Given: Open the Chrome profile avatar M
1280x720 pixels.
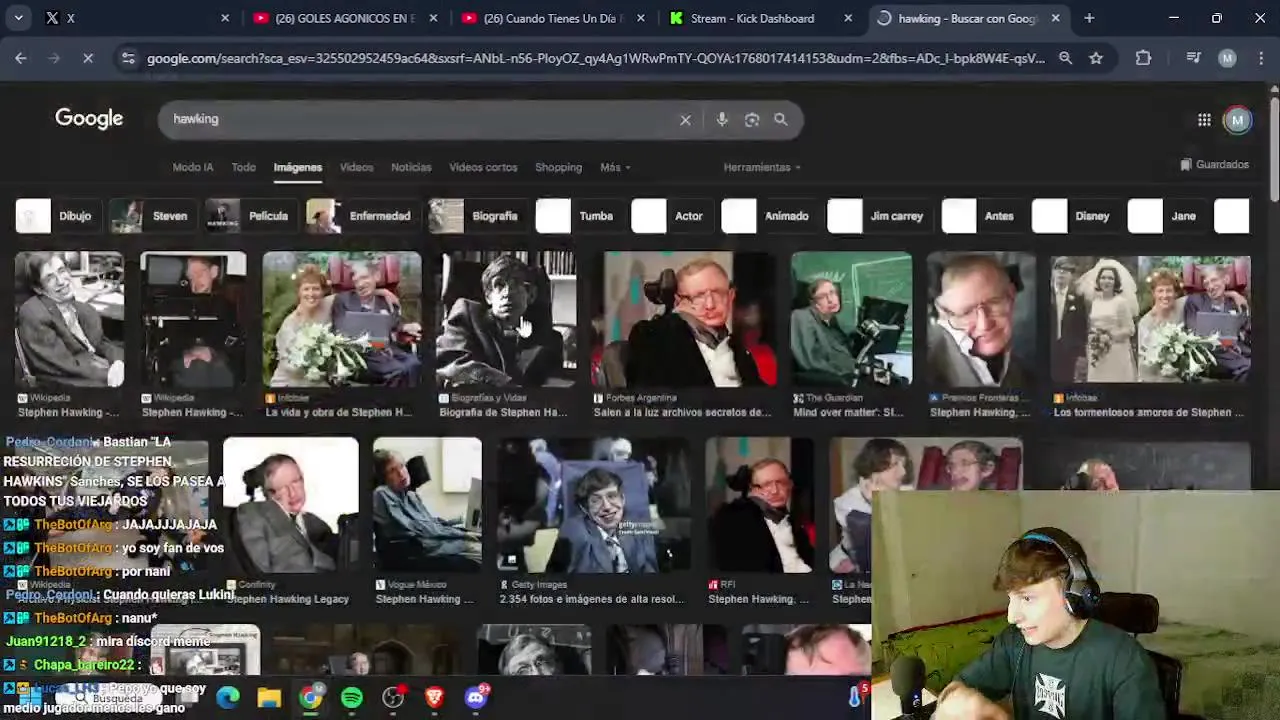Looking at the screenshot, I should 1227,58.
